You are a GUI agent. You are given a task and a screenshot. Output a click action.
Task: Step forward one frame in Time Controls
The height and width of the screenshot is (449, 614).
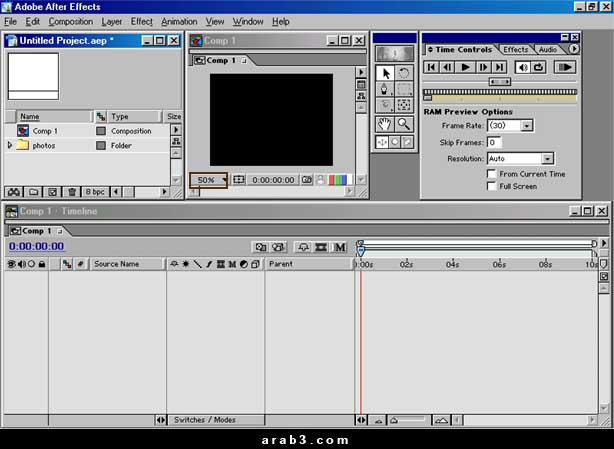(x=483, y=67)
